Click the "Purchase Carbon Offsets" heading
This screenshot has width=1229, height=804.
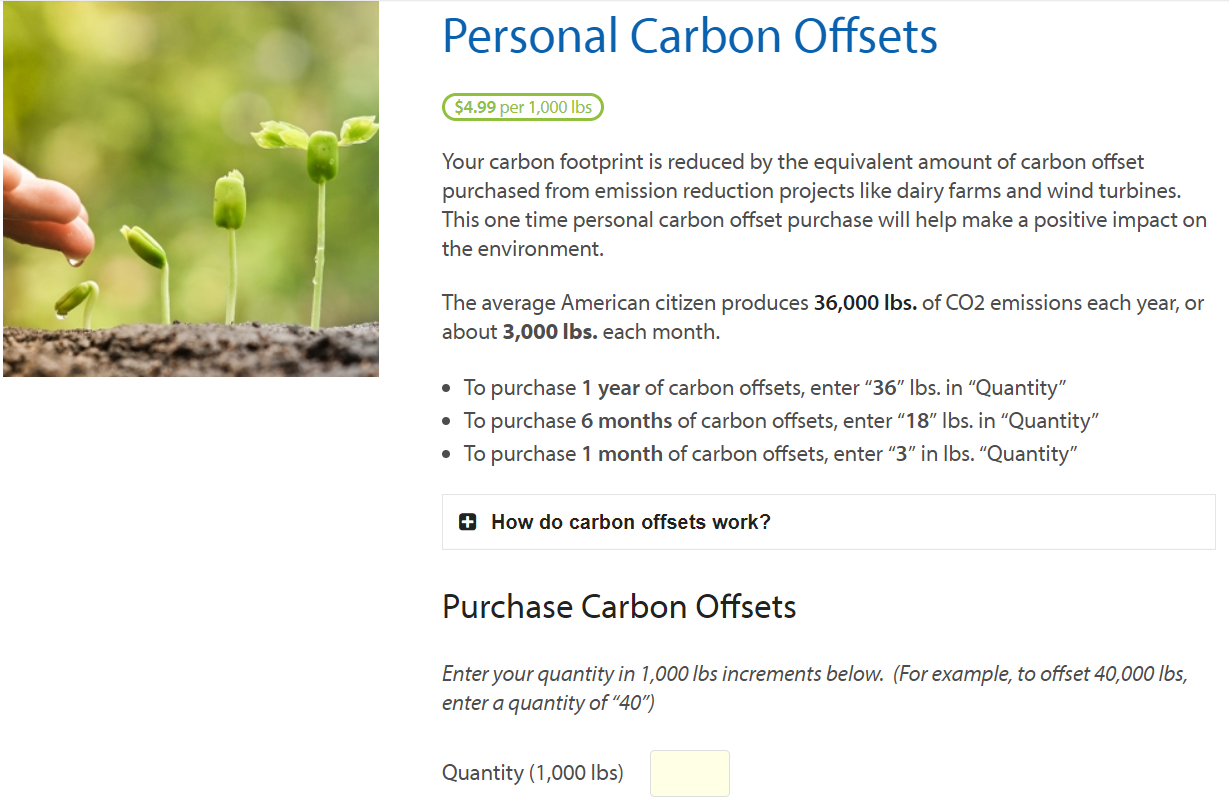[619, 607]
